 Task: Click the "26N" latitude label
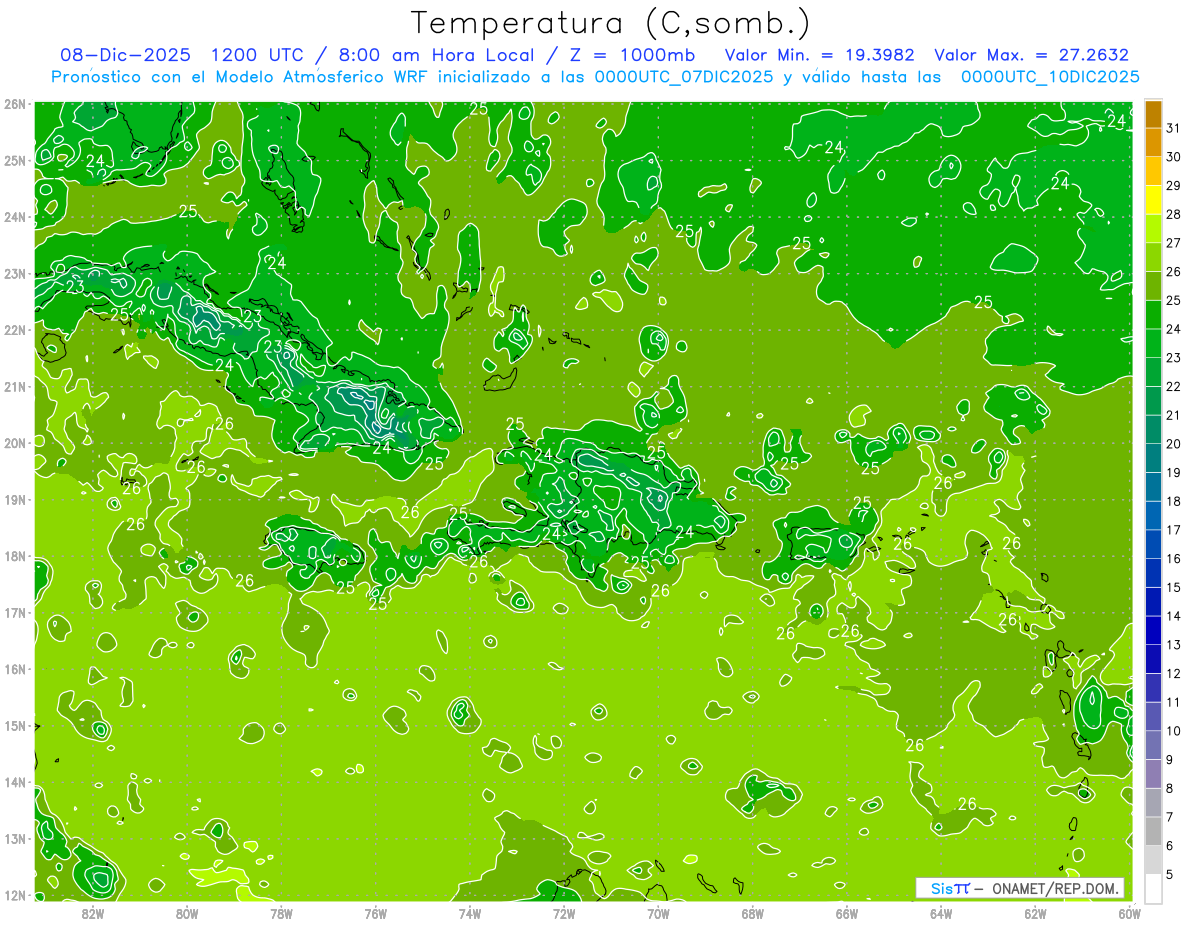click(15, 104)
